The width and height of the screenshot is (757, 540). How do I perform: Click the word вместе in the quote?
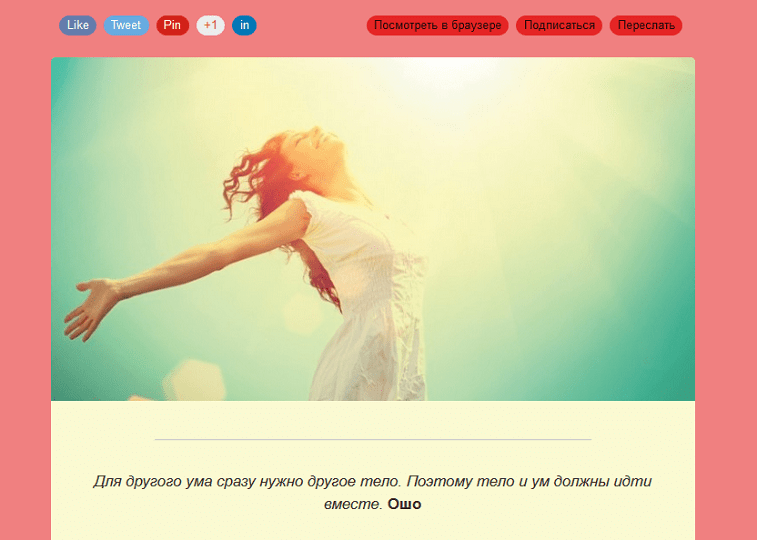[x=353, y=504]
